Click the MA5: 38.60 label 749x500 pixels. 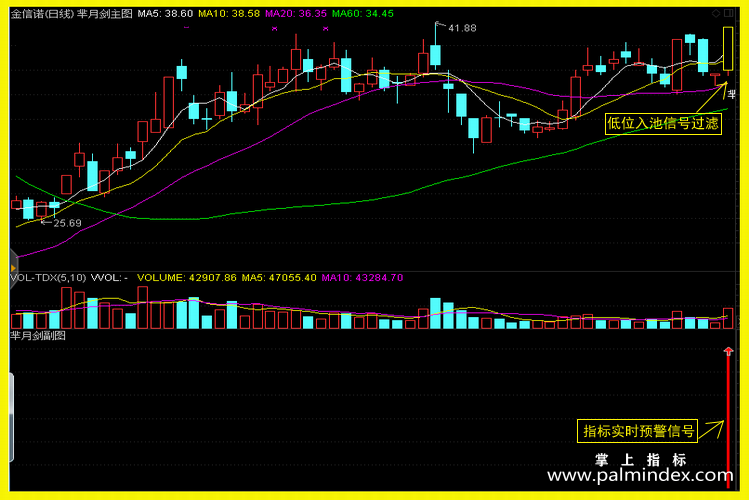tap(165, 14)
